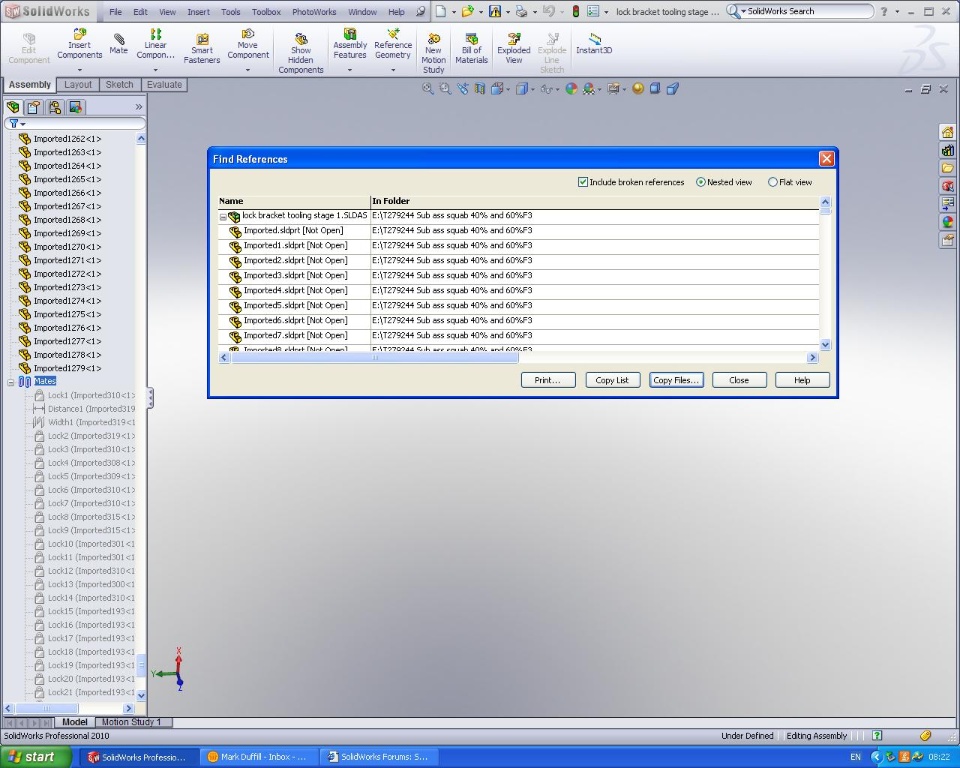
Task: Click the Close button in Find References
Action: tap(739, 380)
